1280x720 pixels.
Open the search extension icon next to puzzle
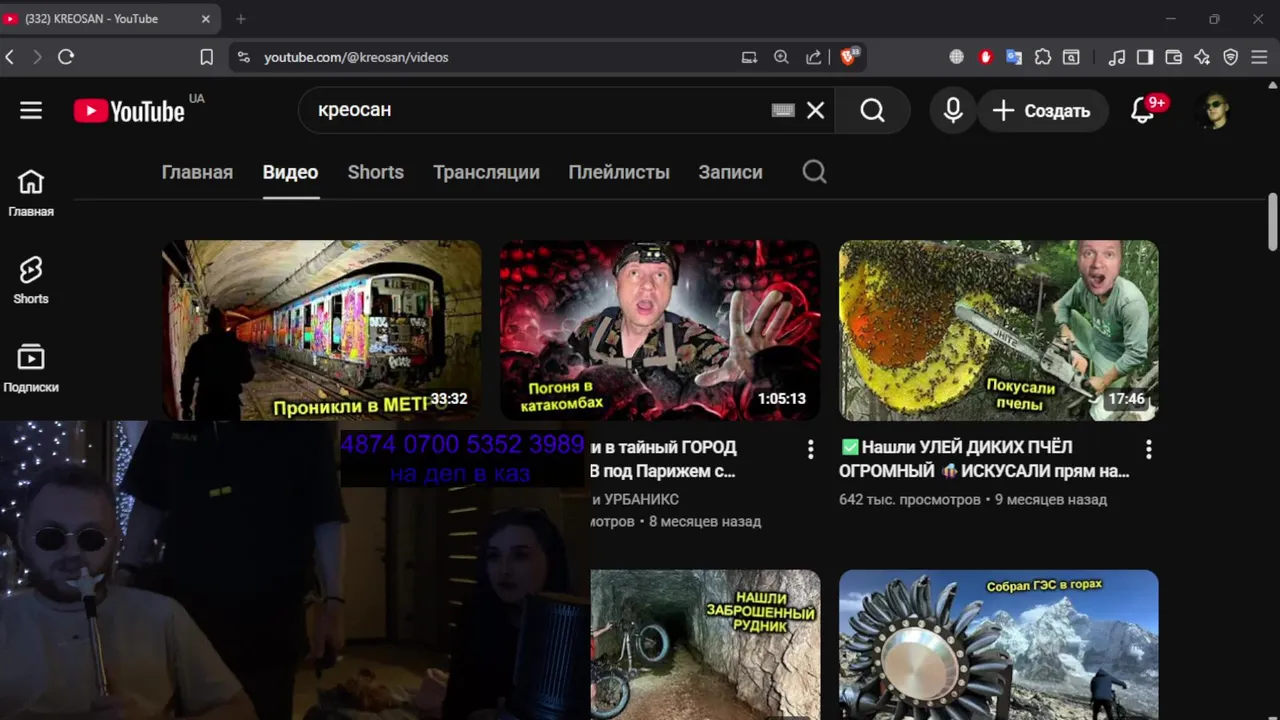tap(1071, 57)
